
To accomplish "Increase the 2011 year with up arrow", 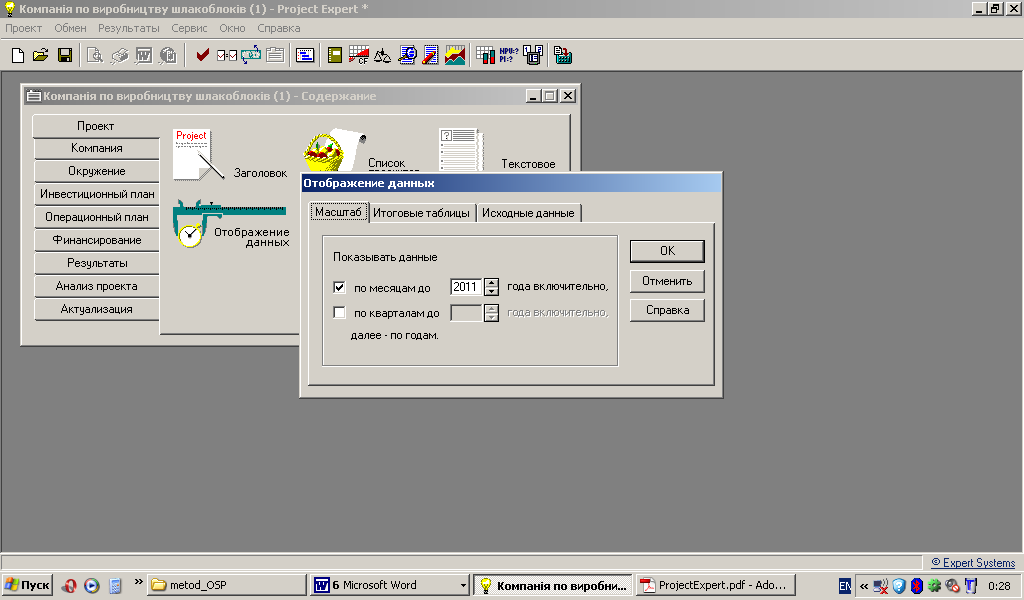I will coord(492,283).
